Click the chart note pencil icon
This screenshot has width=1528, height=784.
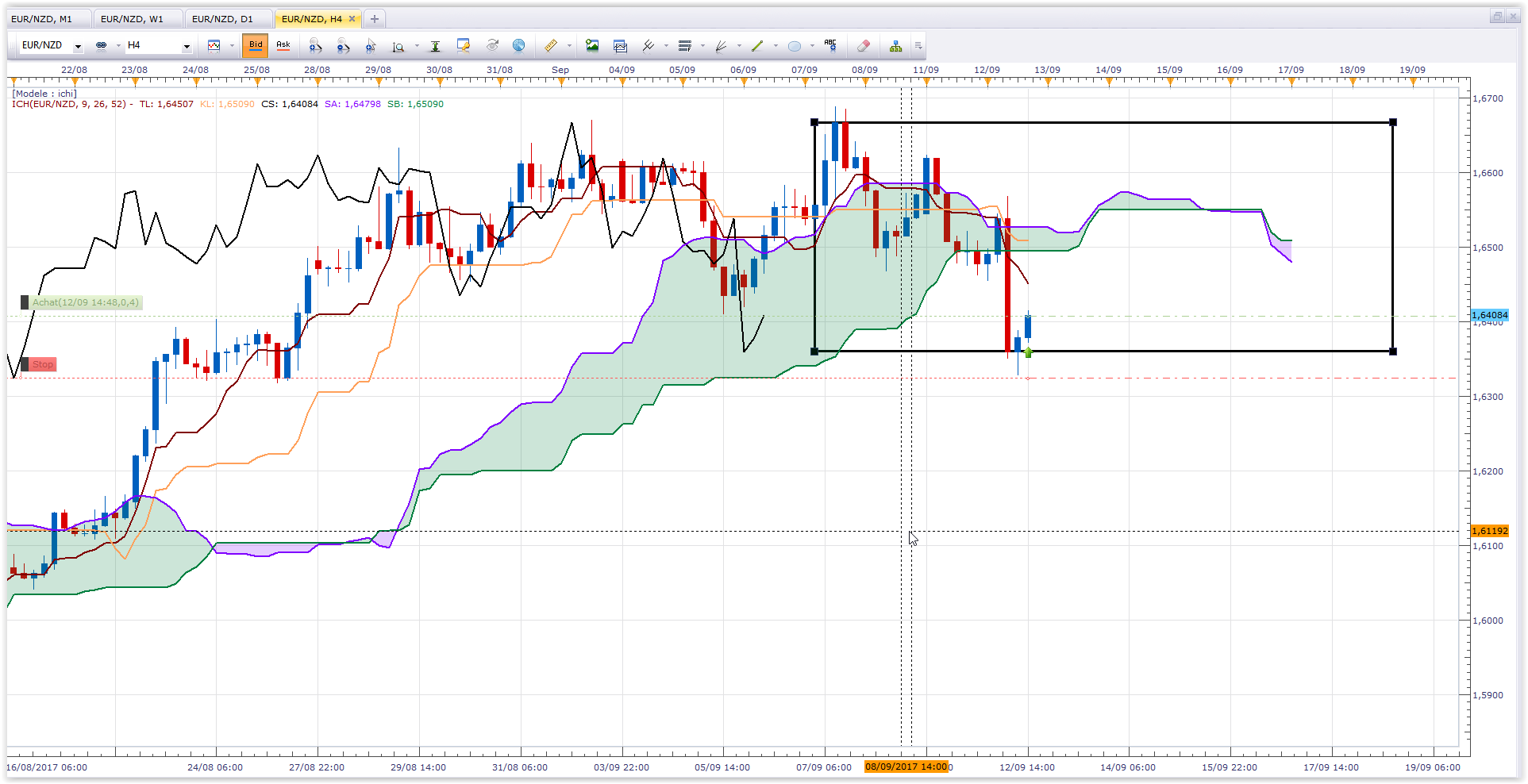(464, 46)
